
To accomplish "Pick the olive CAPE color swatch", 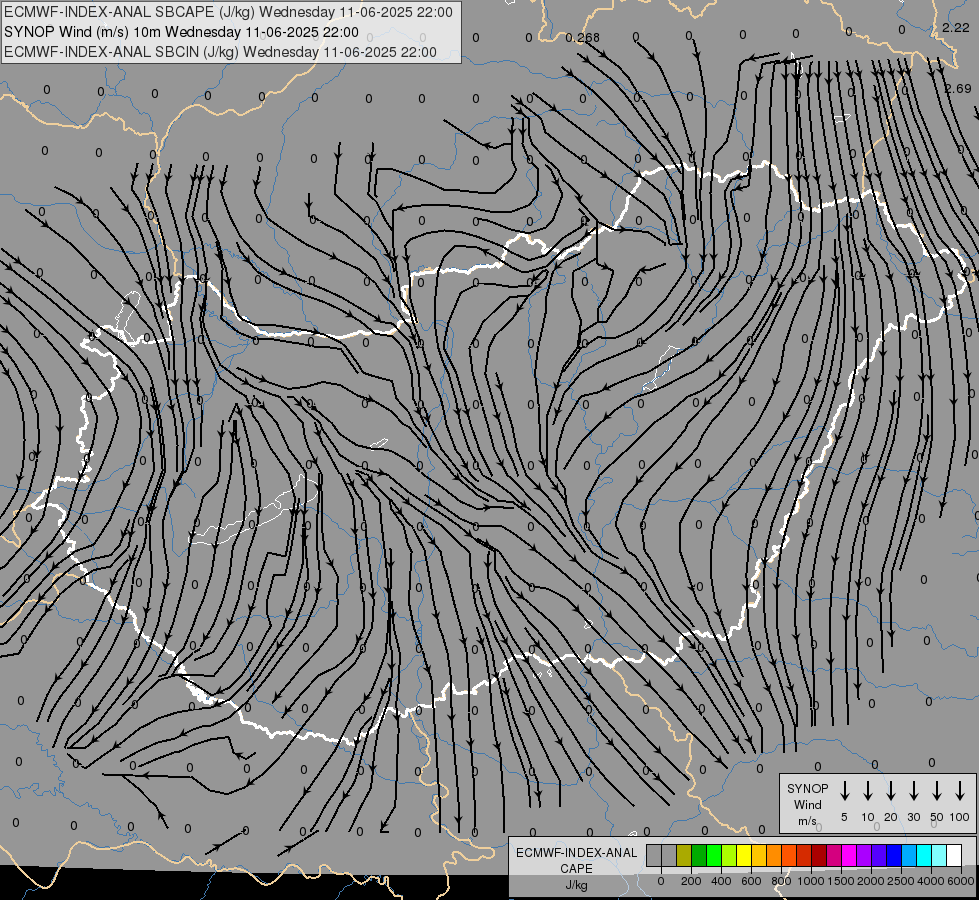I will tap(684, 855).
